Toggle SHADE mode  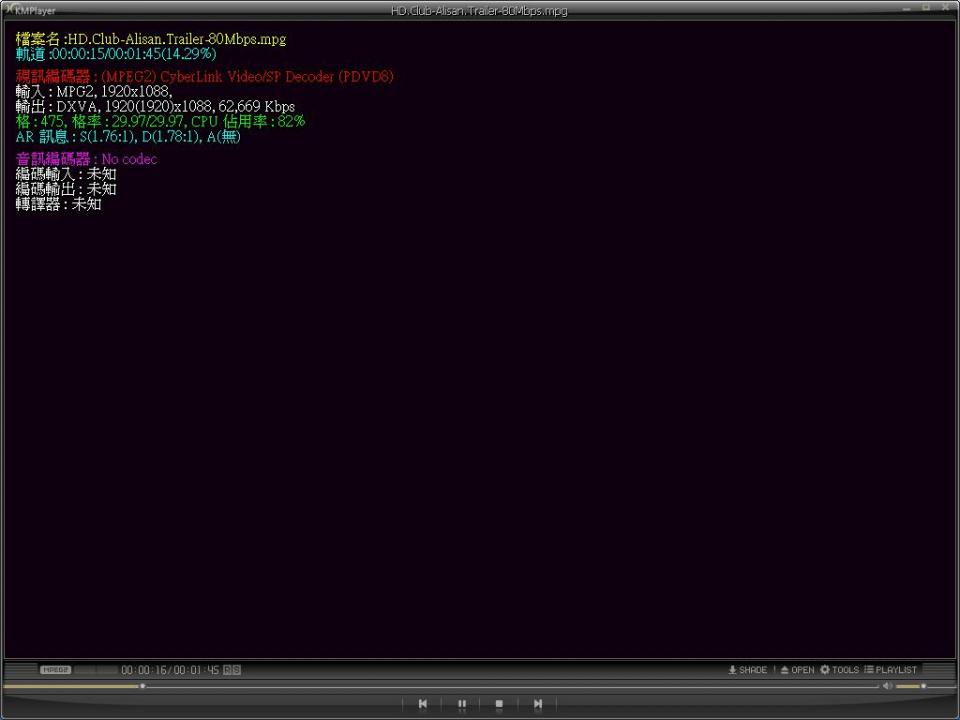click(748, 670)
